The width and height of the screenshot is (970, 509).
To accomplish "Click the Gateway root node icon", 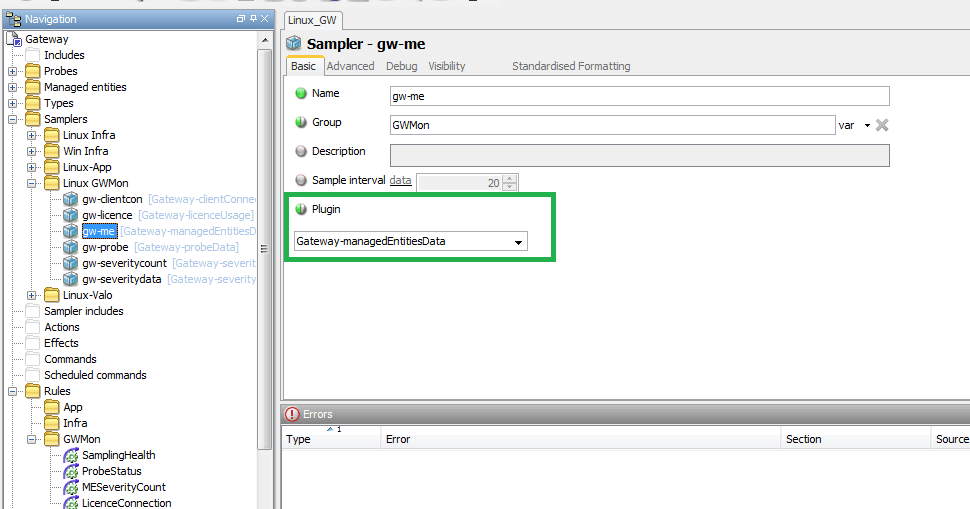I will pyautogui.click(x=14, y=39).
